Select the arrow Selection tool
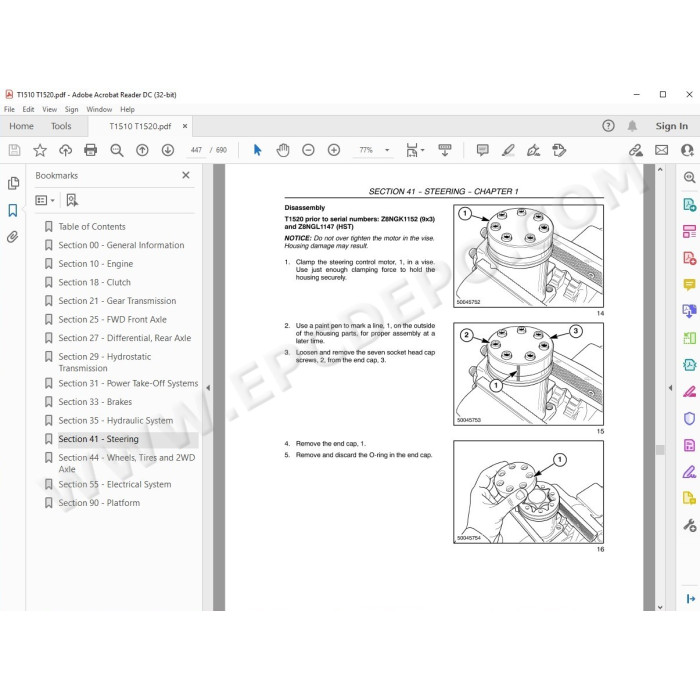The image size is (700, 700). 257,150
